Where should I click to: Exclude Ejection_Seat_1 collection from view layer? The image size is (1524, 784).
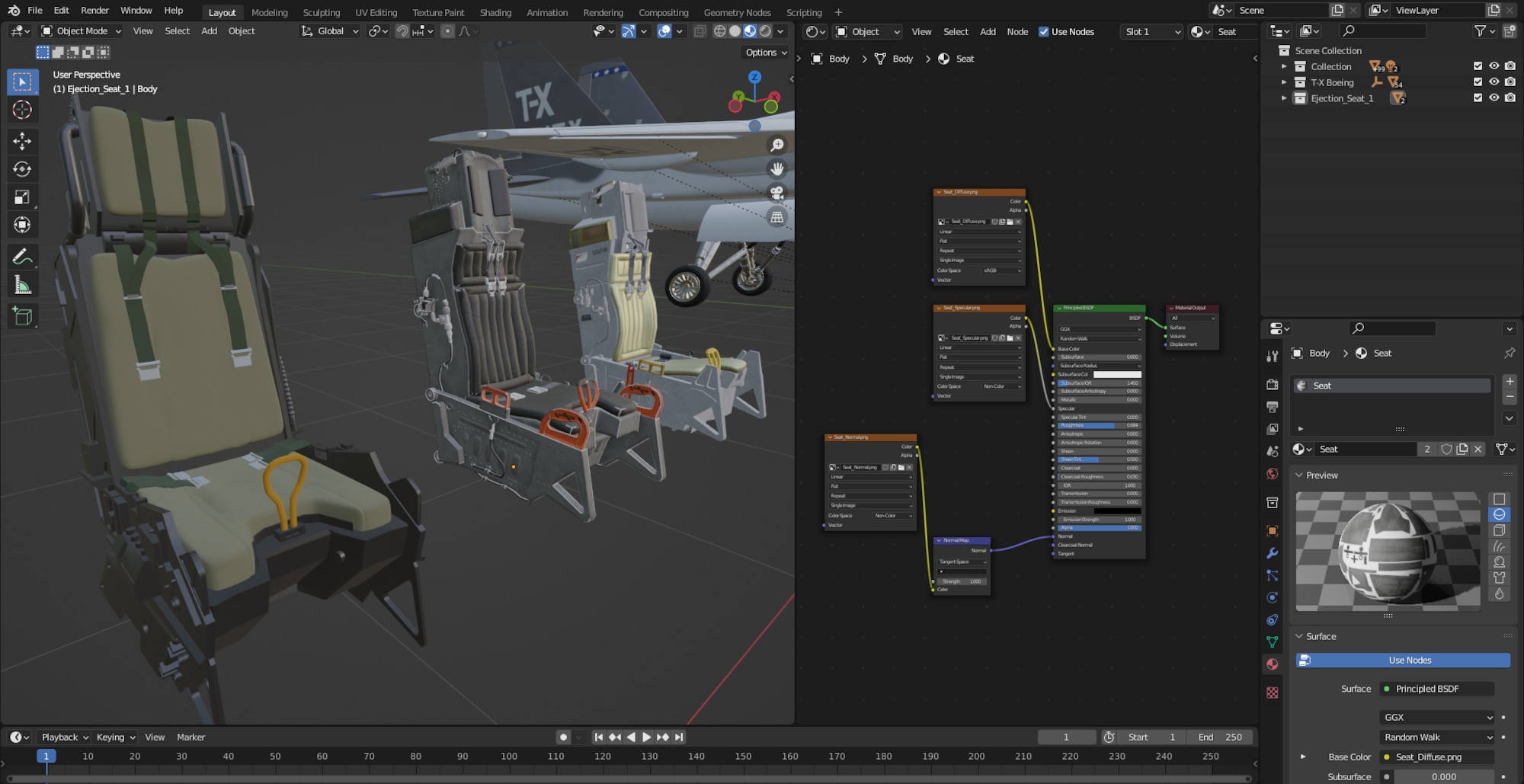coord(1478,98)
